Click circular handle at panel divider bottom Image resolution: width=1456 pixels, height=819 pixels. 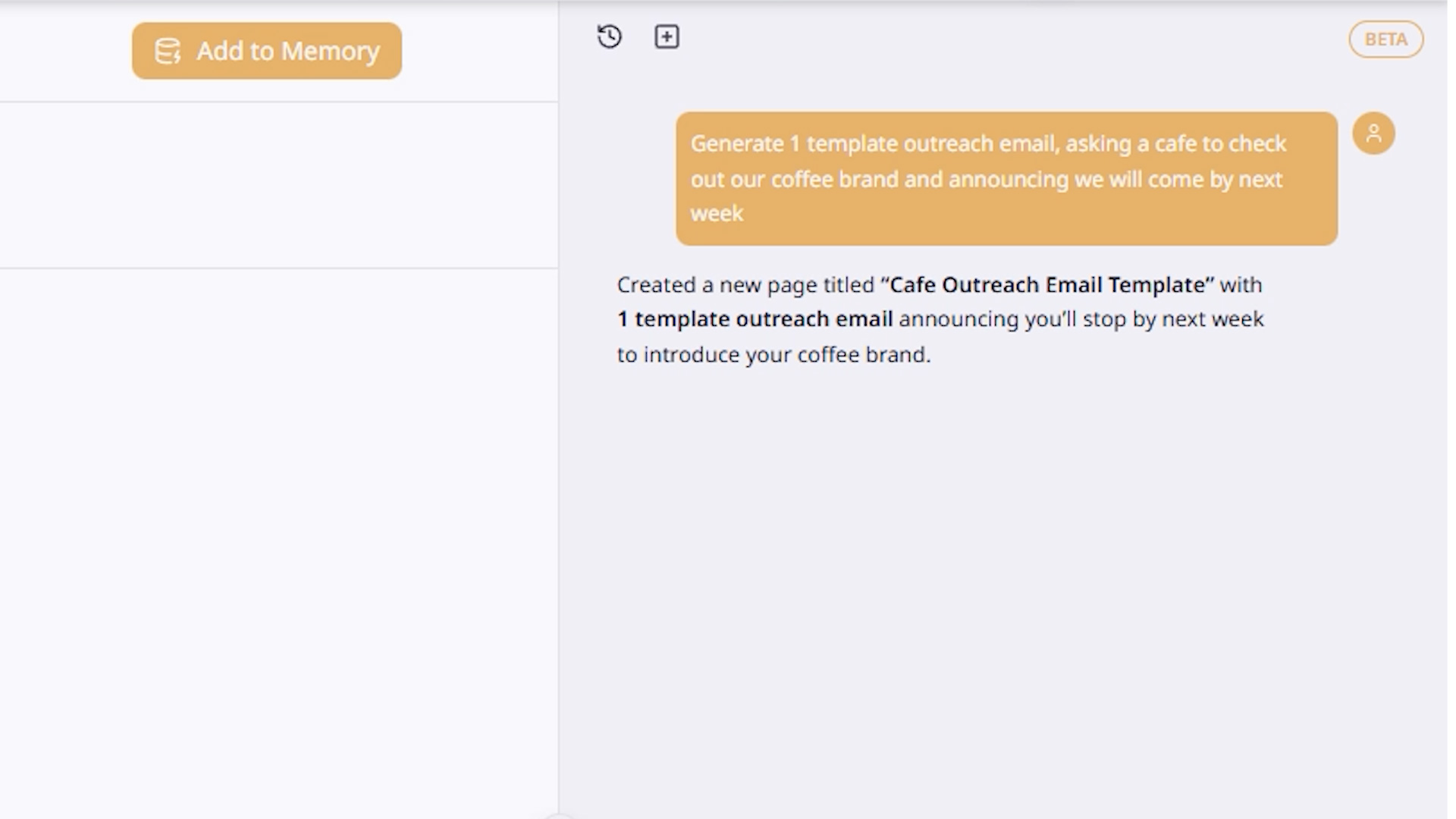tap(559, 816)
